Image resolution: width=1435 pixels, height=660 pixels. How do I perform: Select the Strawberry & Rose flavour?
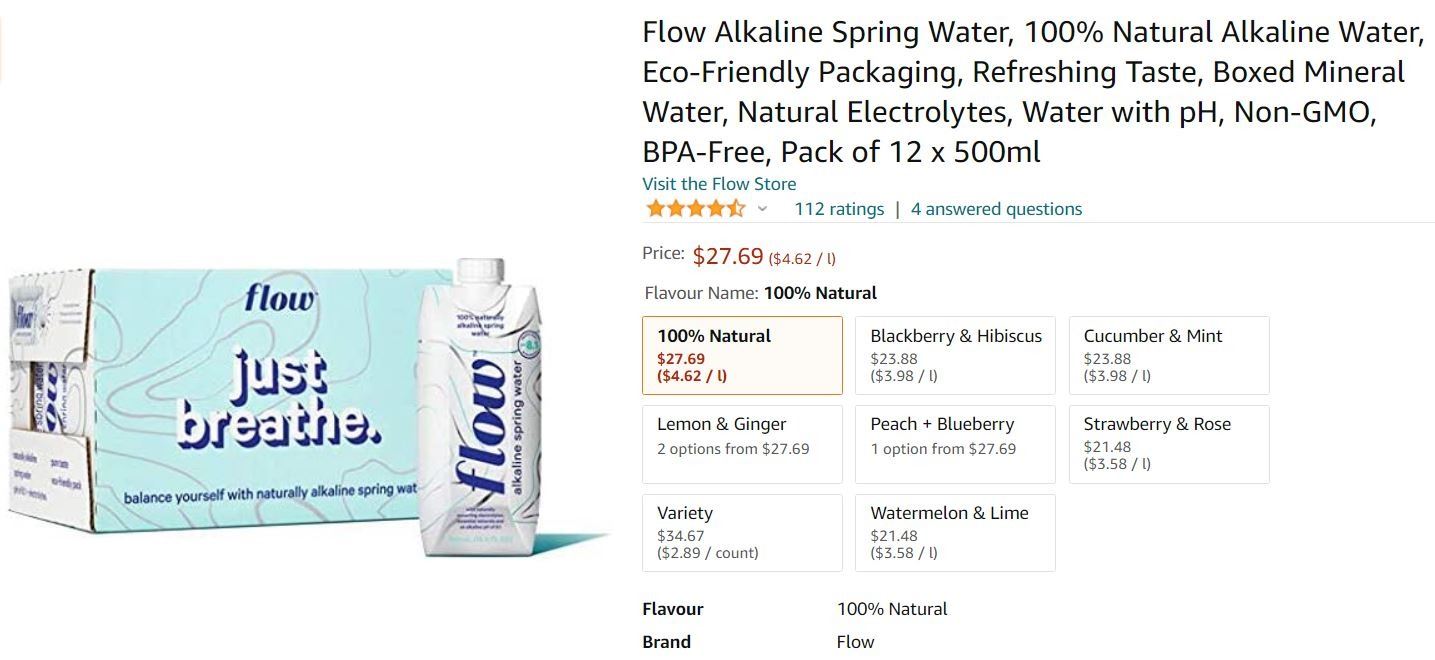[1168, 443]
